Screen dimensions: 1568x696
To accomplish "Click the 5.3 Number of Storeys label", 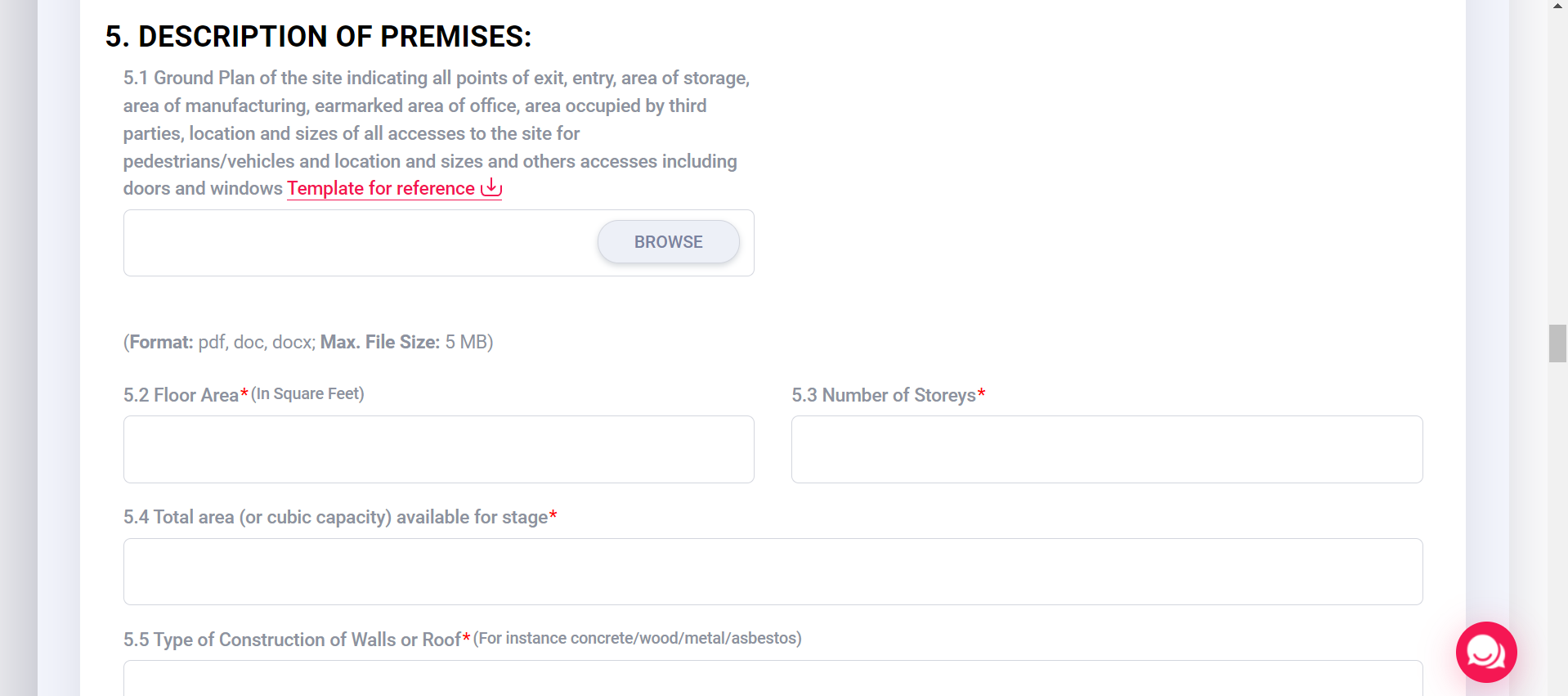I will (x=883, y=395).
